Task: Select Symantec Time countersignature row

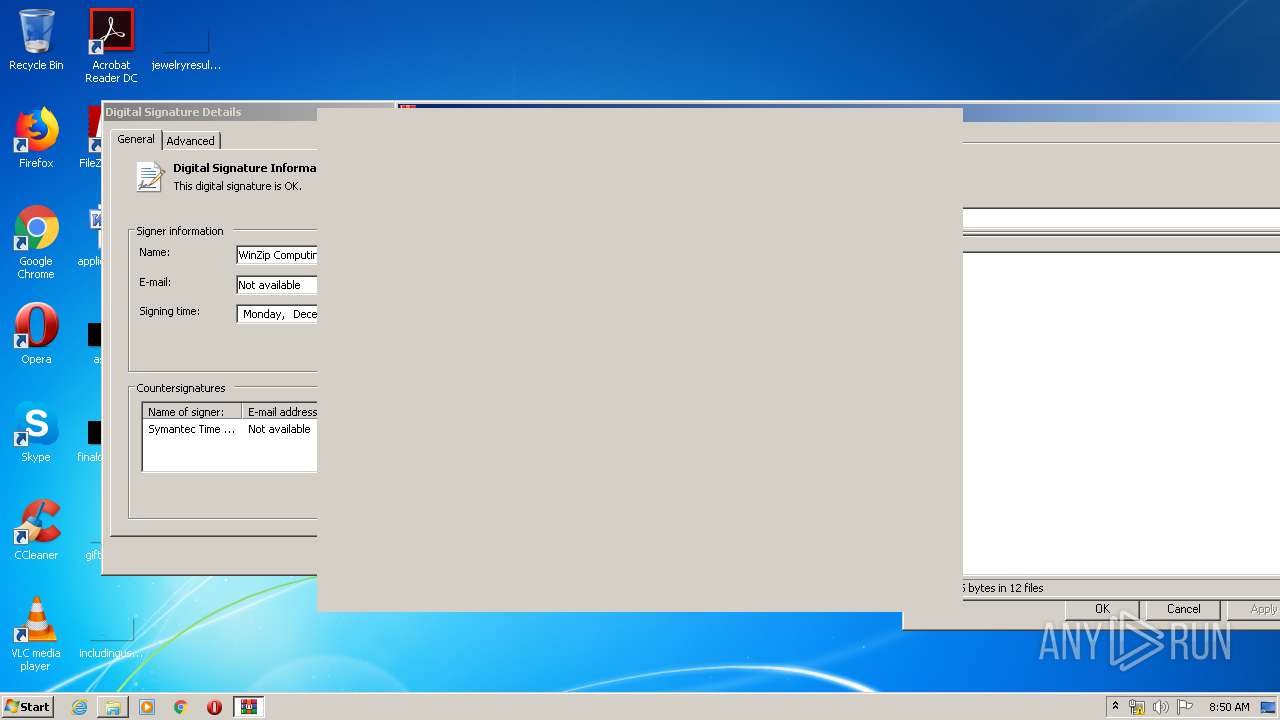Action: click(230, 429)
